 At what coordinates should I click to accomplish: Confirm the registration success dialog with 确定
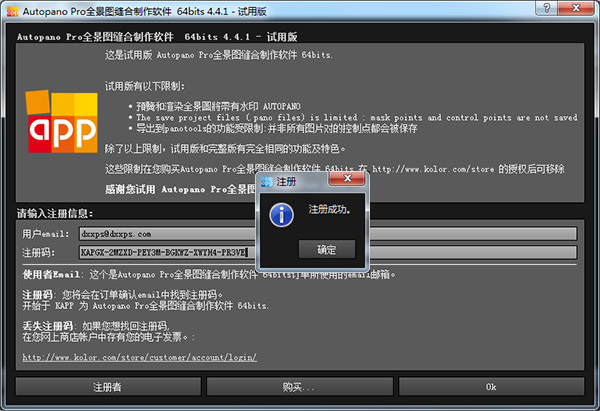[327, 250]
